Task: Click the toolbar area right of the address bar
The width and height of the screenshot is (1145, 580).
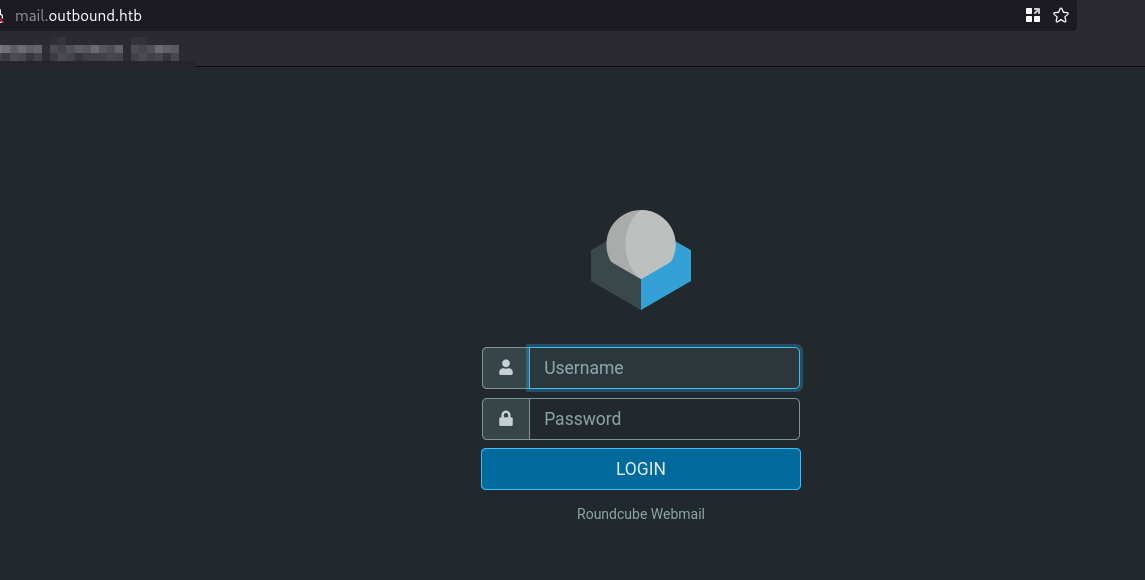Action: click(1110, 16)
